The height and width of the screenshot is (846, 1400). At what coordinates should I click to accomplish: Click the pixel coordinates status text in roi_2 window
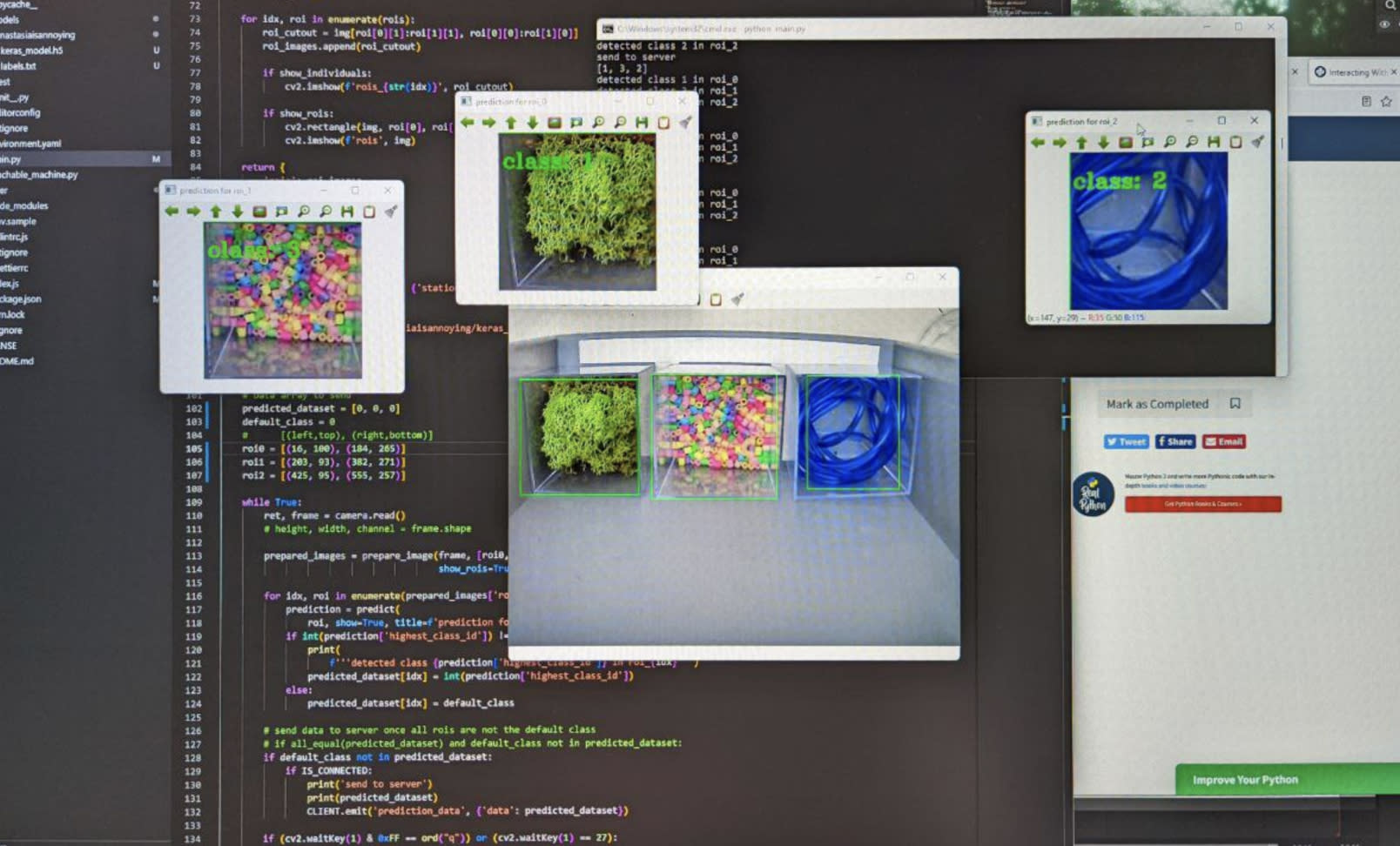1086,318
